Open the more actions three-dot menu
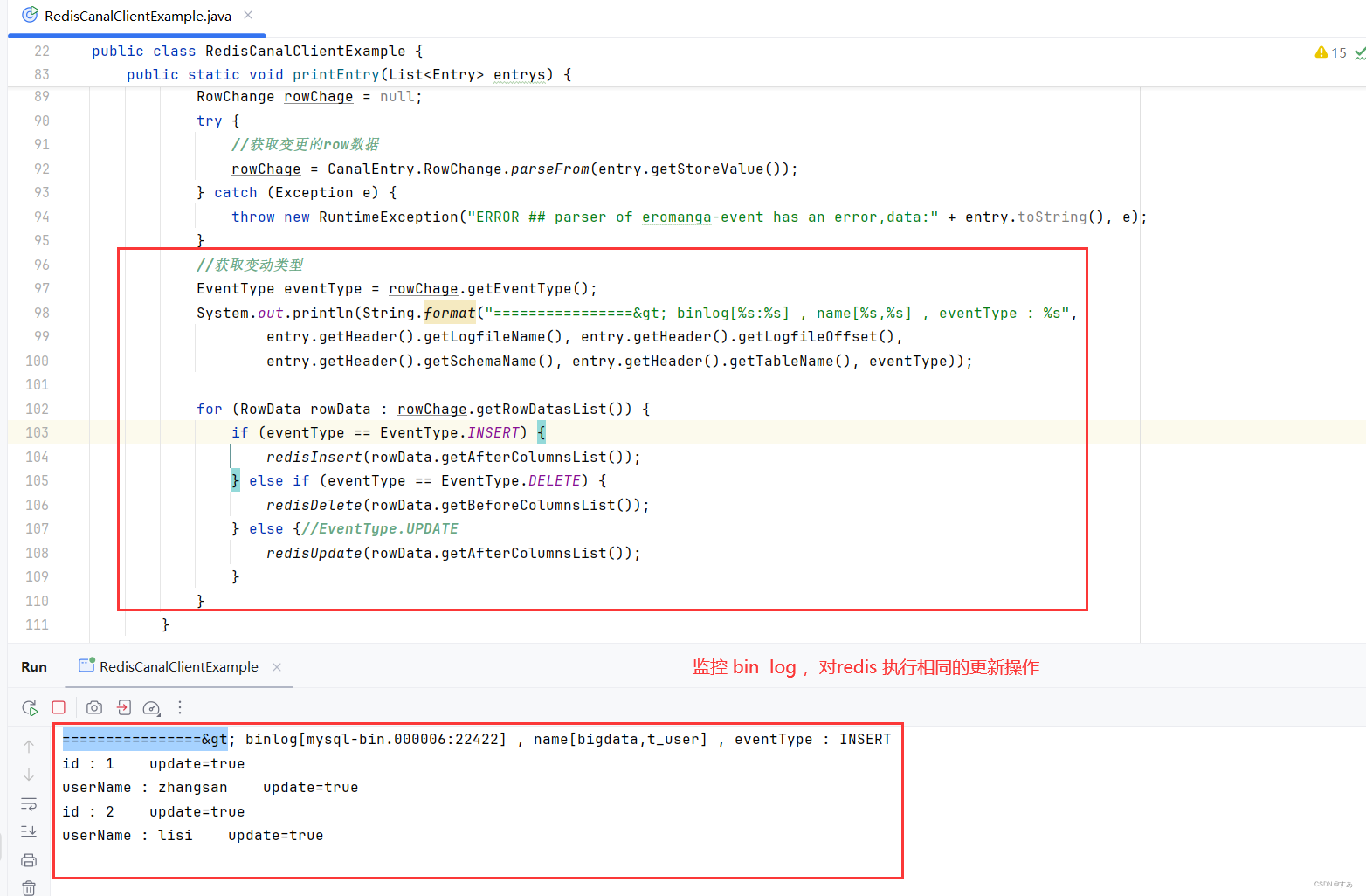 tap(180, 707)
